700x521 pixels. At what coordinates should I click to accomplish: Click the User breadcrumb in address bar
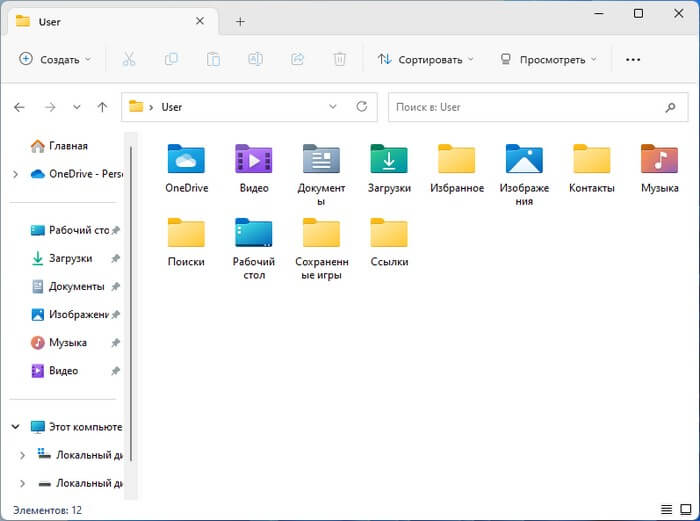(x=171, y=107)
